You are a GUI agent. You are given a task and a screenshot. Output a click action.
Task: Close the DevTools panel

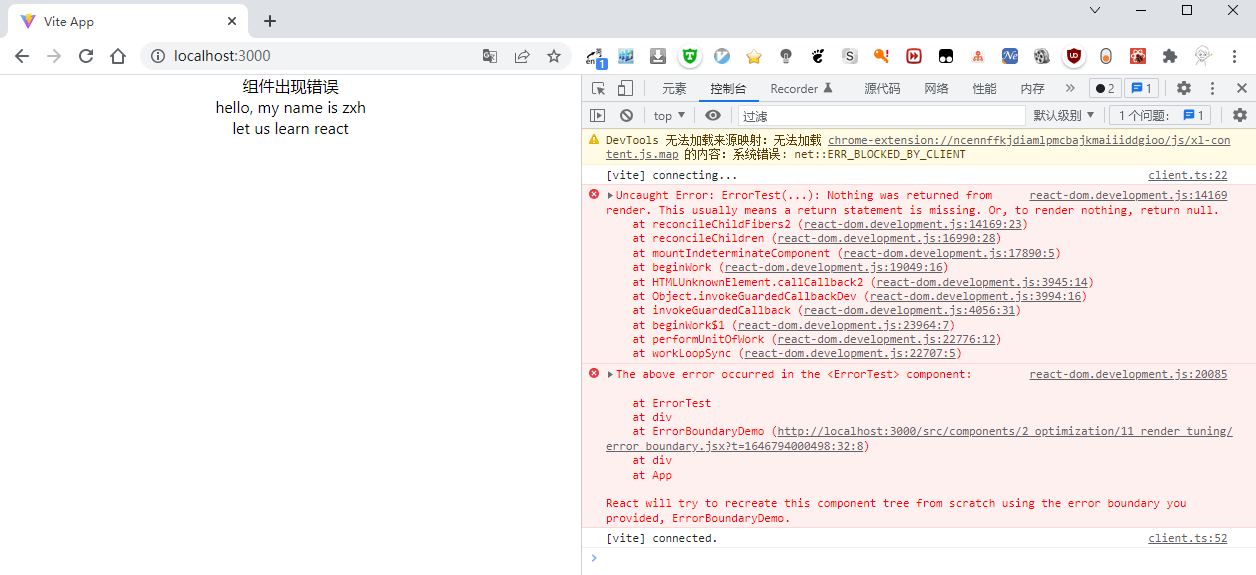coord(1241,89)
